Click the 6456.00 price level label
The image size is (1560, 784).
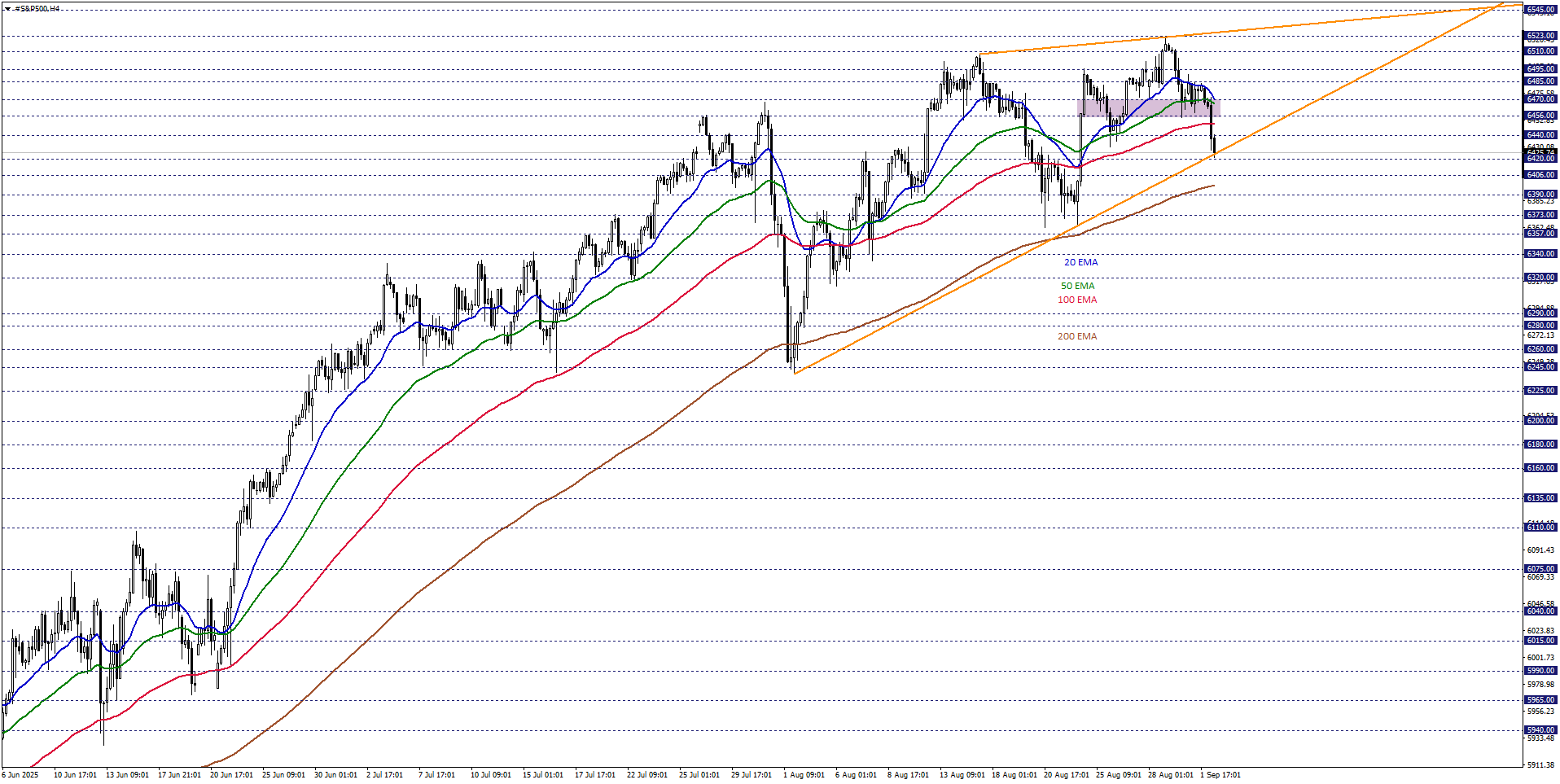click(1540, 116)
